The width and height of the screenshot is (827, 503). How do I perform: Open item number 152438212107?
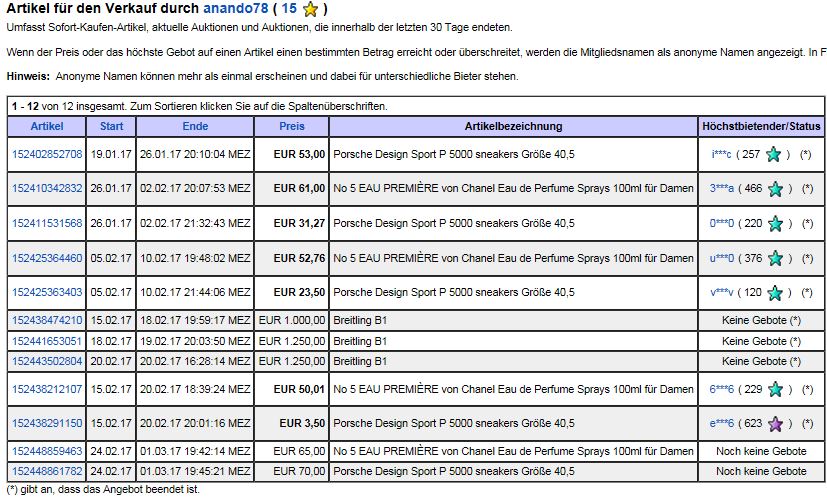(47, 390)
